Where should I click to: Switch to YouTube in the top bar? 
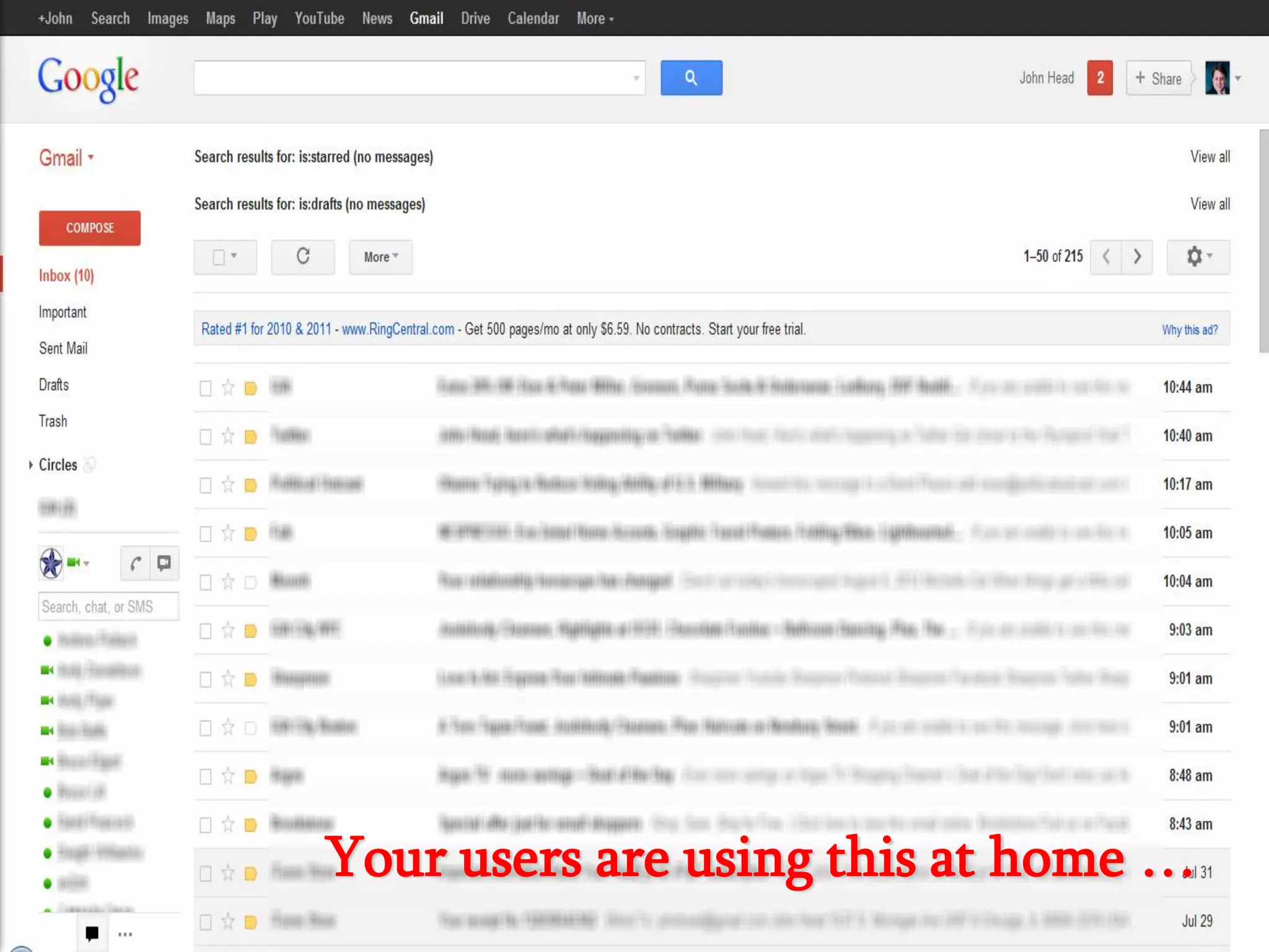pos(319,19)
